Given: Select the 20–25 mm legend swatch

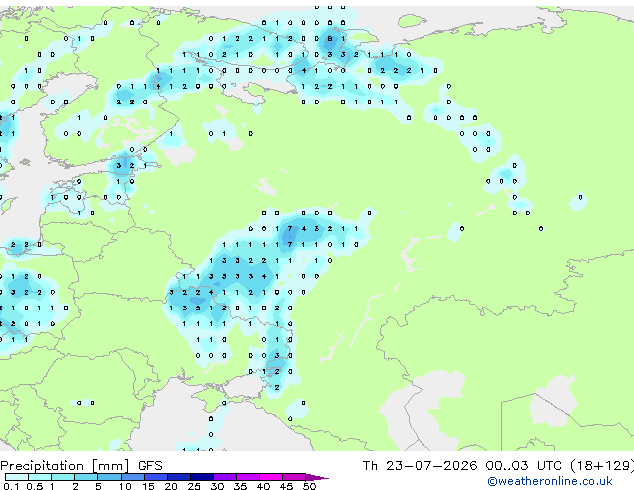Looking at the screenshot, I should (178, 477).
